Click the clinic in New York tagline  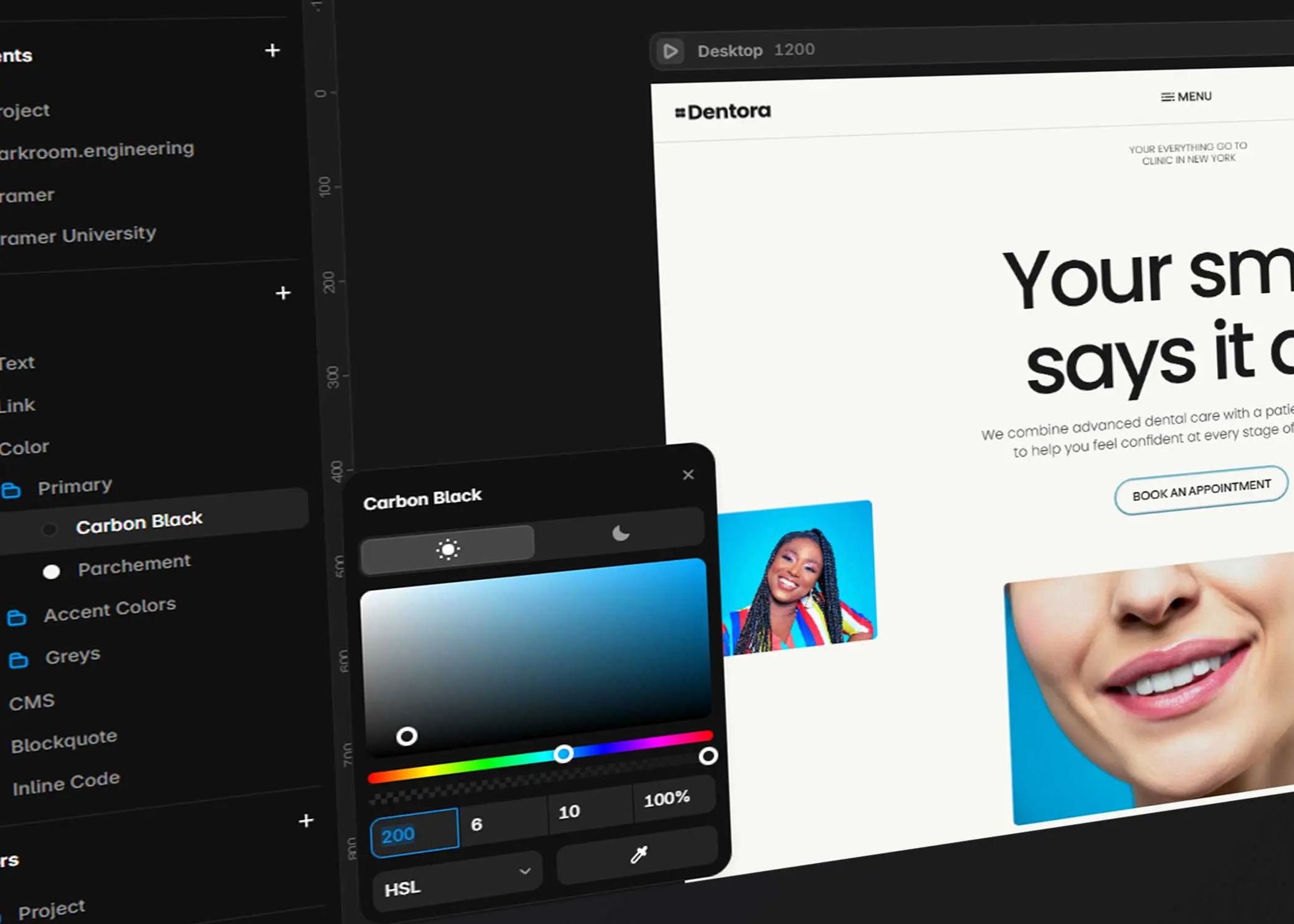click(x=1188, y=153)
